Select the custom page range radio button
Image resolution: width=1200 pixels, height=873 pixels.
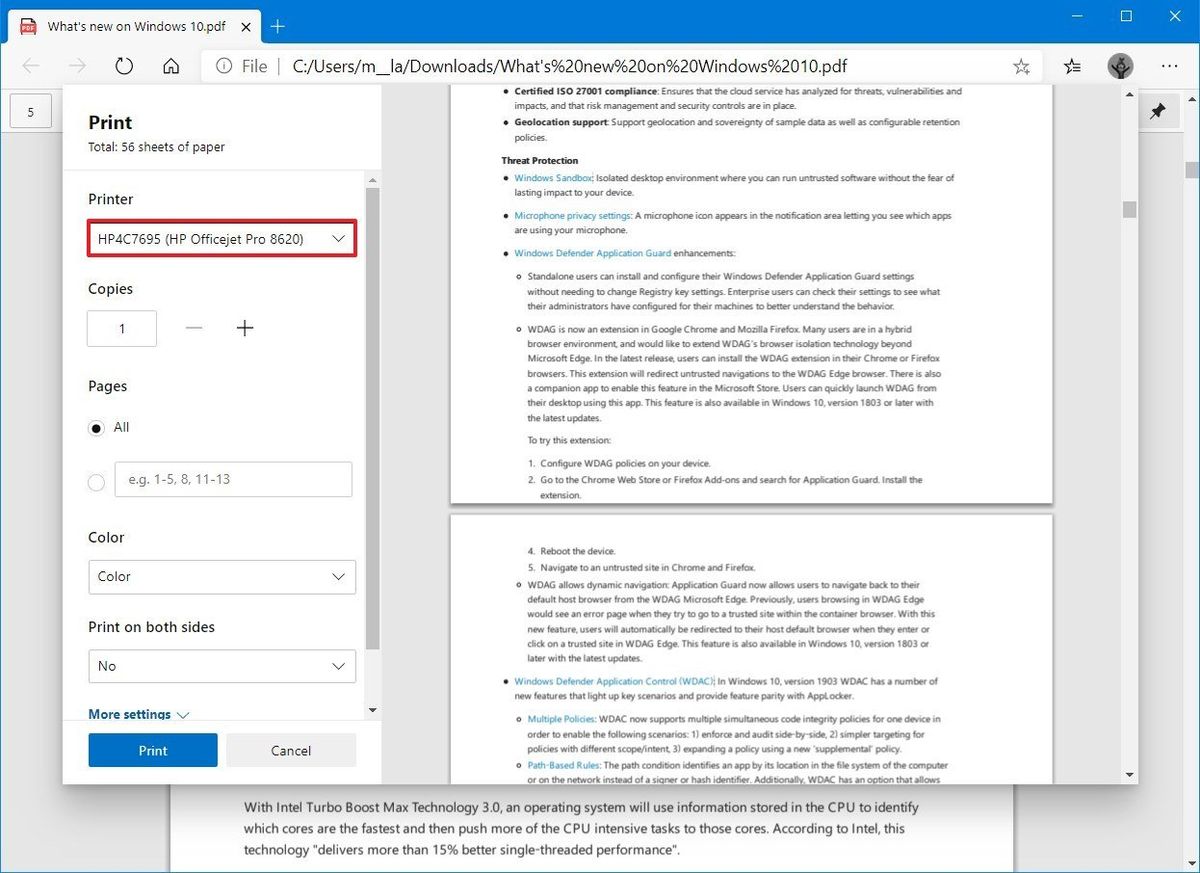point(96,482)
